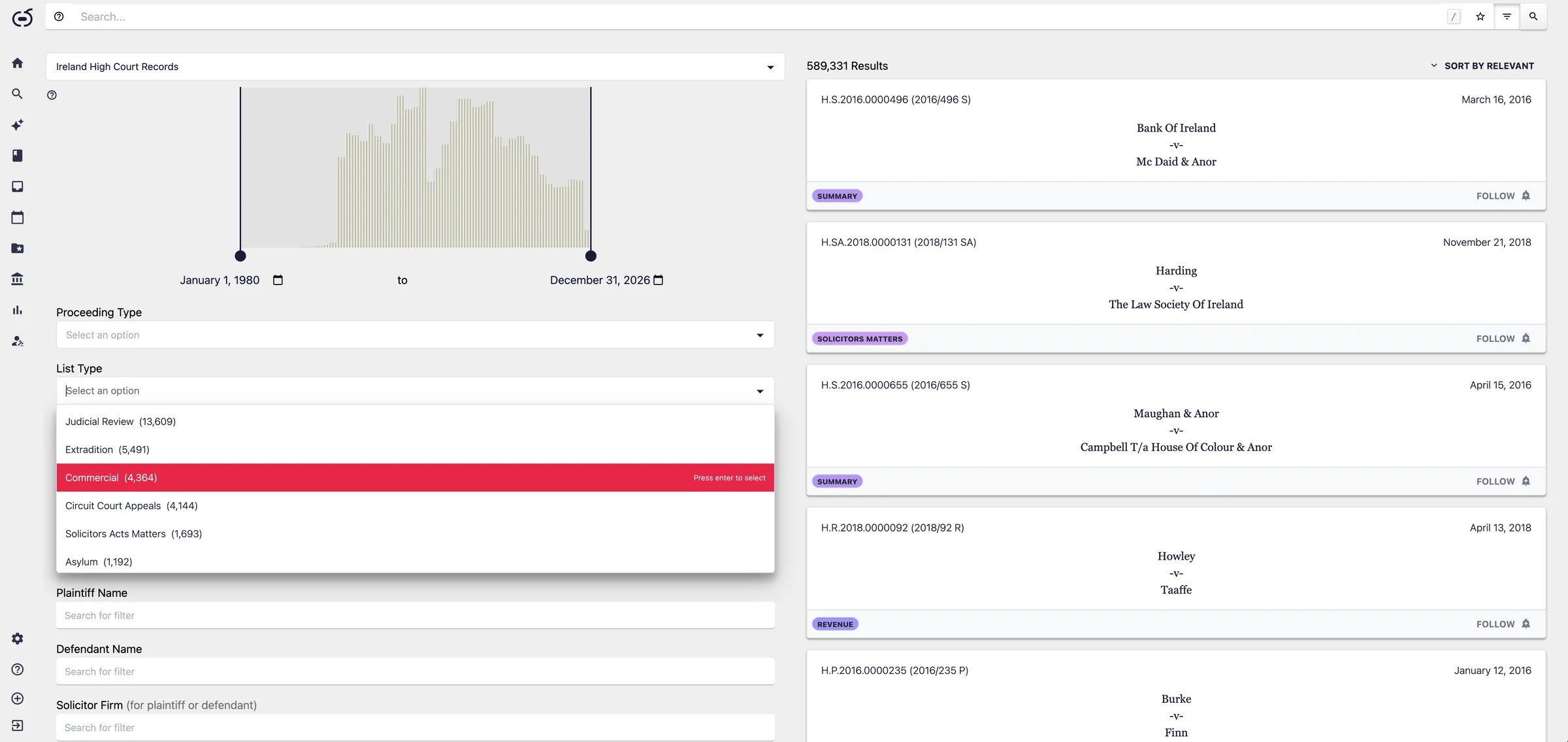
Task: Select Solicitors Acts Matters list type option
Action: coord(416,534)
